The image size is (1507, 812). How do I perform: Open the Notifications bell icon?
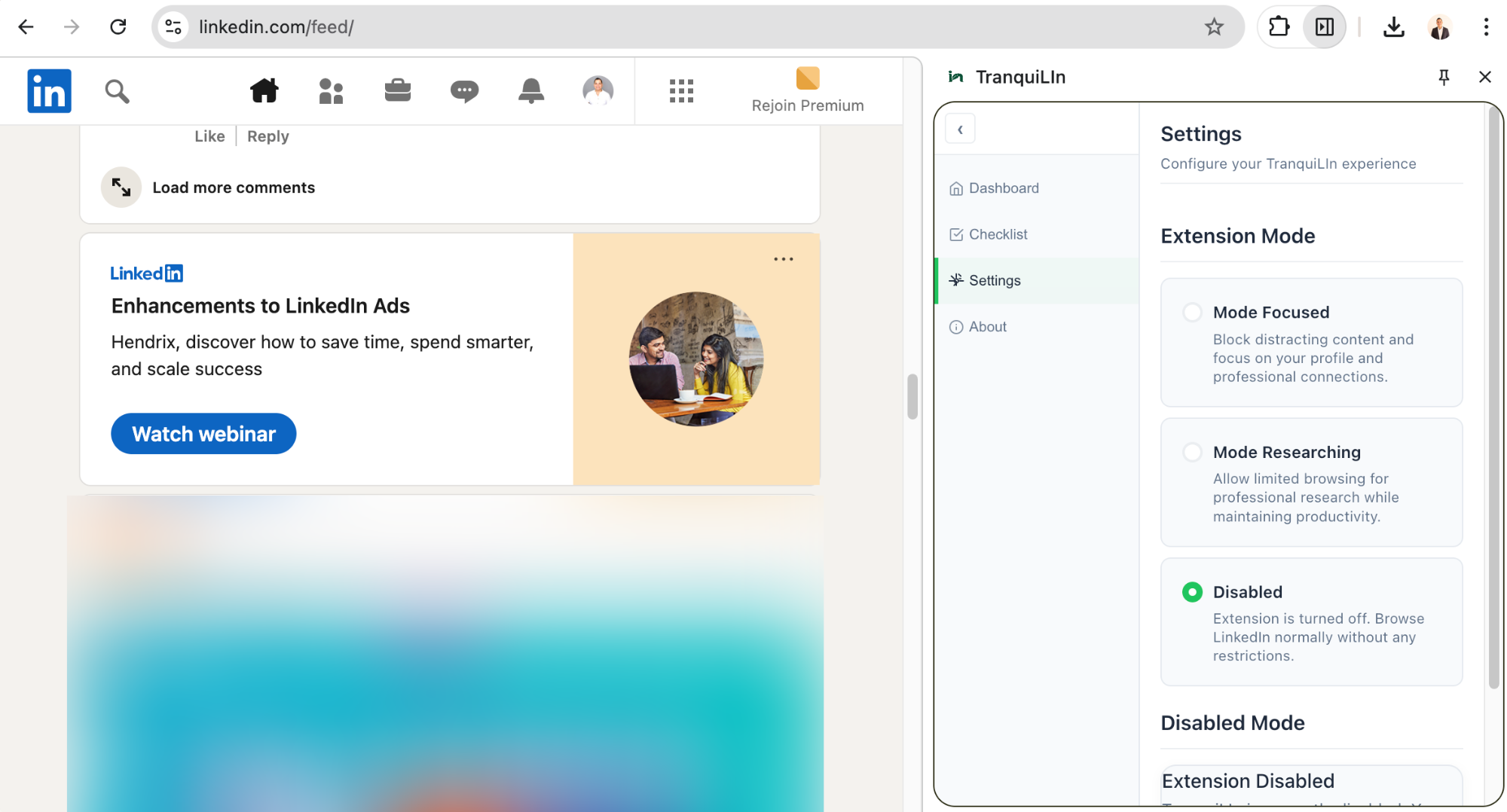[531, 91]
